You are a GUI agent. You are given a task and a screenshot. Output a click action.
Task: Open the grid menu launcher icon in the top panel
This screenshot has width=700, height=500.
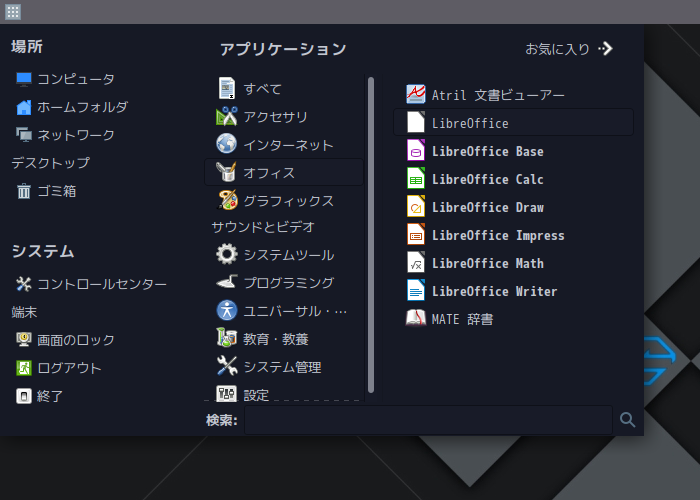[x=12, y=12]
